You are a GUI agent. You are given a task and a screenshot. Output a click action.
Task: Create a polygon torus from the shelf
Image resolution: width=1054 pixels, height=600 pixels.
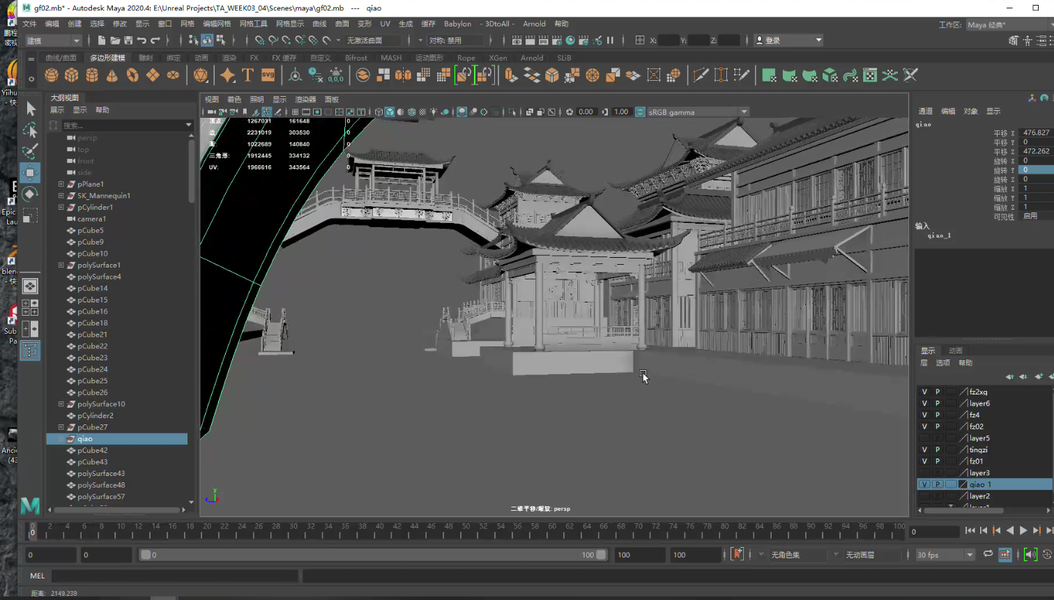point(132,75)
